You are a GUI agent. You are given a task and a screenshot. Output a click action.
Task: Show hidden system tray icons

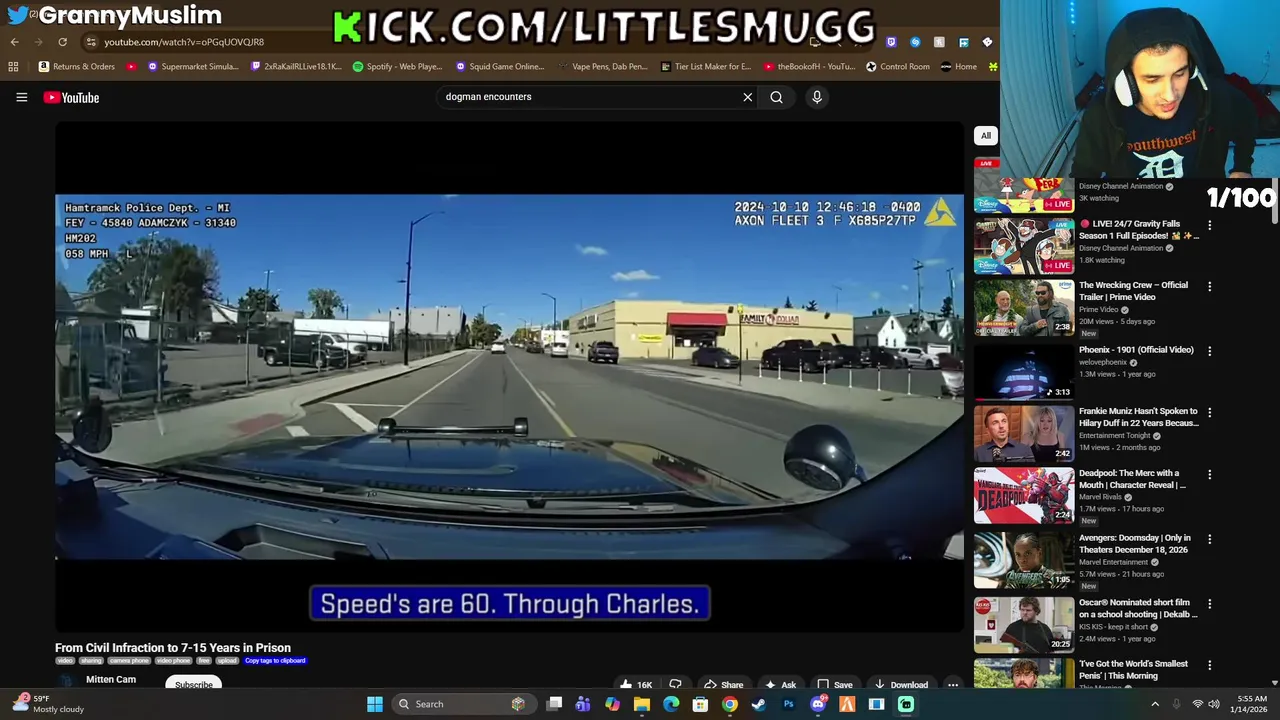(x=1155, y=704)
